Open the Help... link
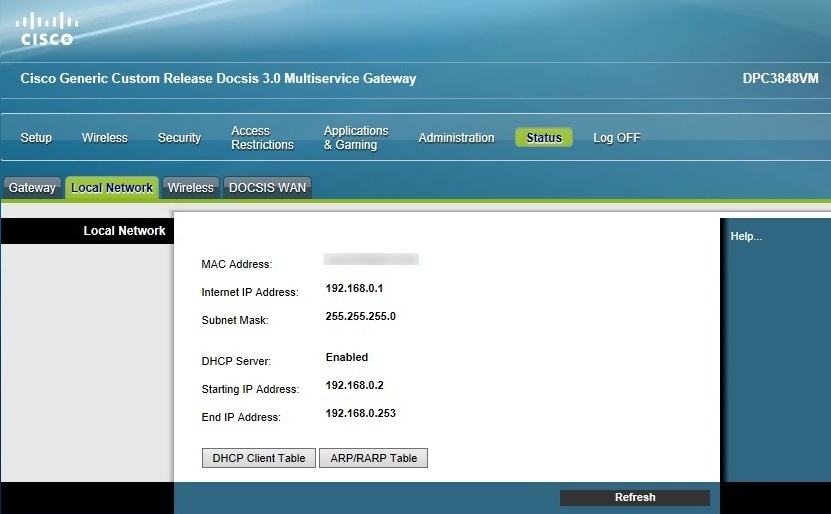Viewport: 831px width, 514px height. point(746,236)
